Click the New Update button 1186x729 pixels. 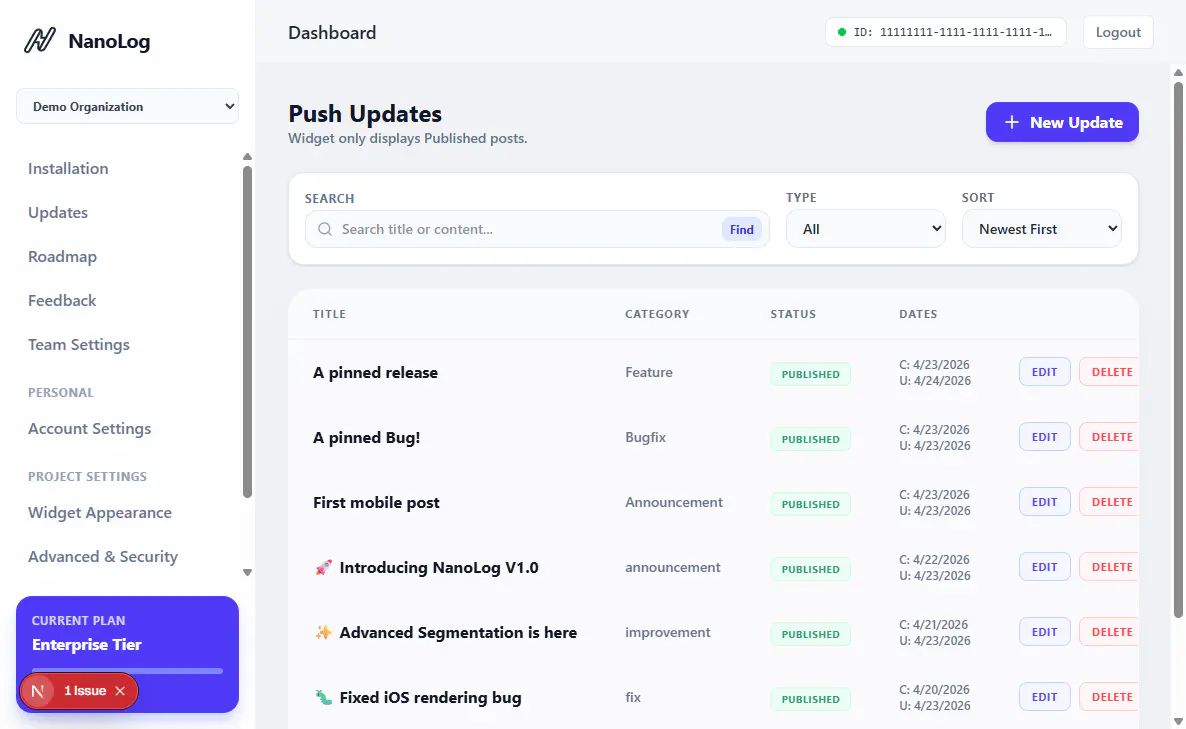click(x=1062, y=122)
